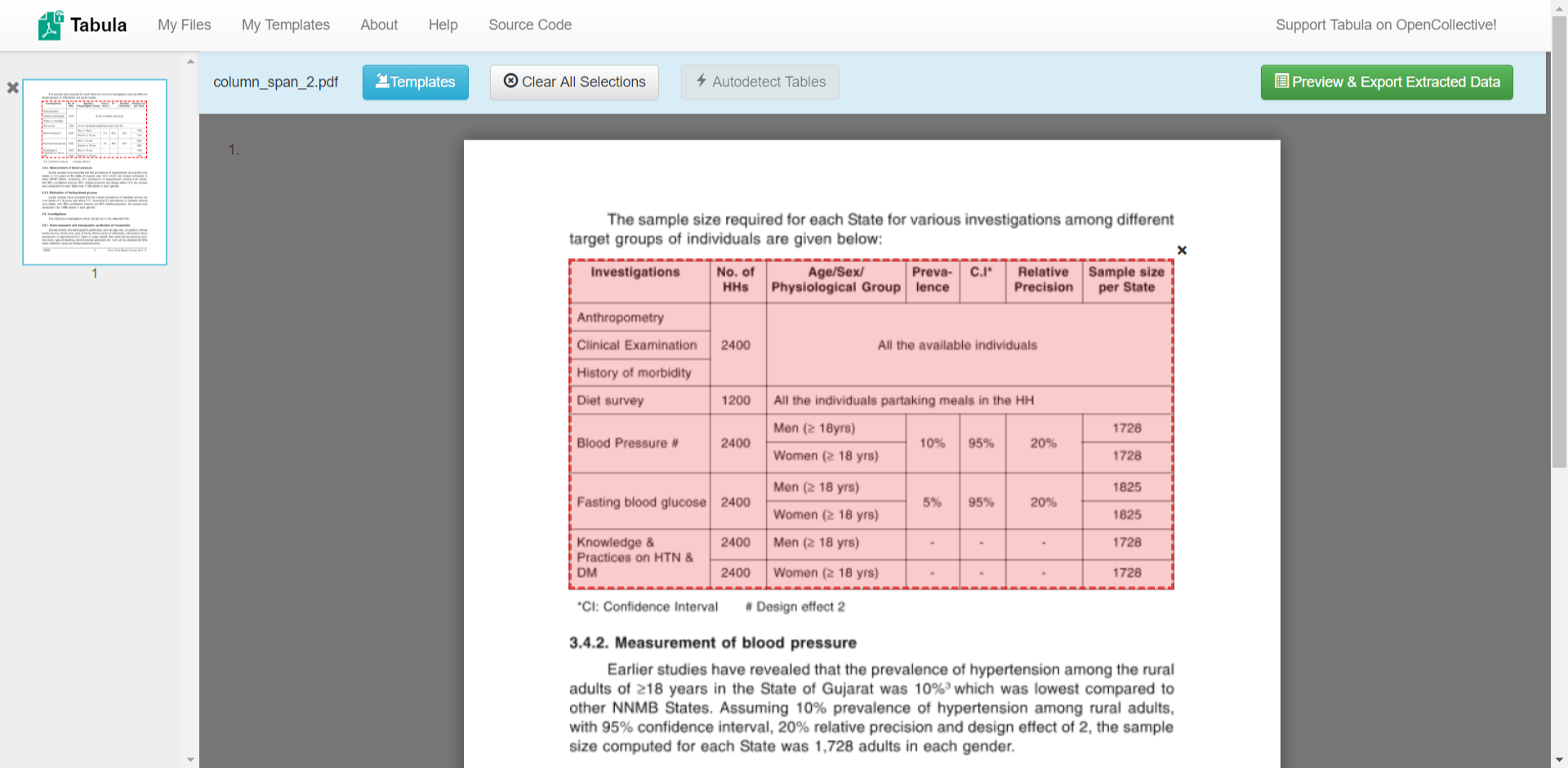The height and width of the screenshot is (768, 1568).
Task: Clear all selections on the page
Action: point(574,82)
